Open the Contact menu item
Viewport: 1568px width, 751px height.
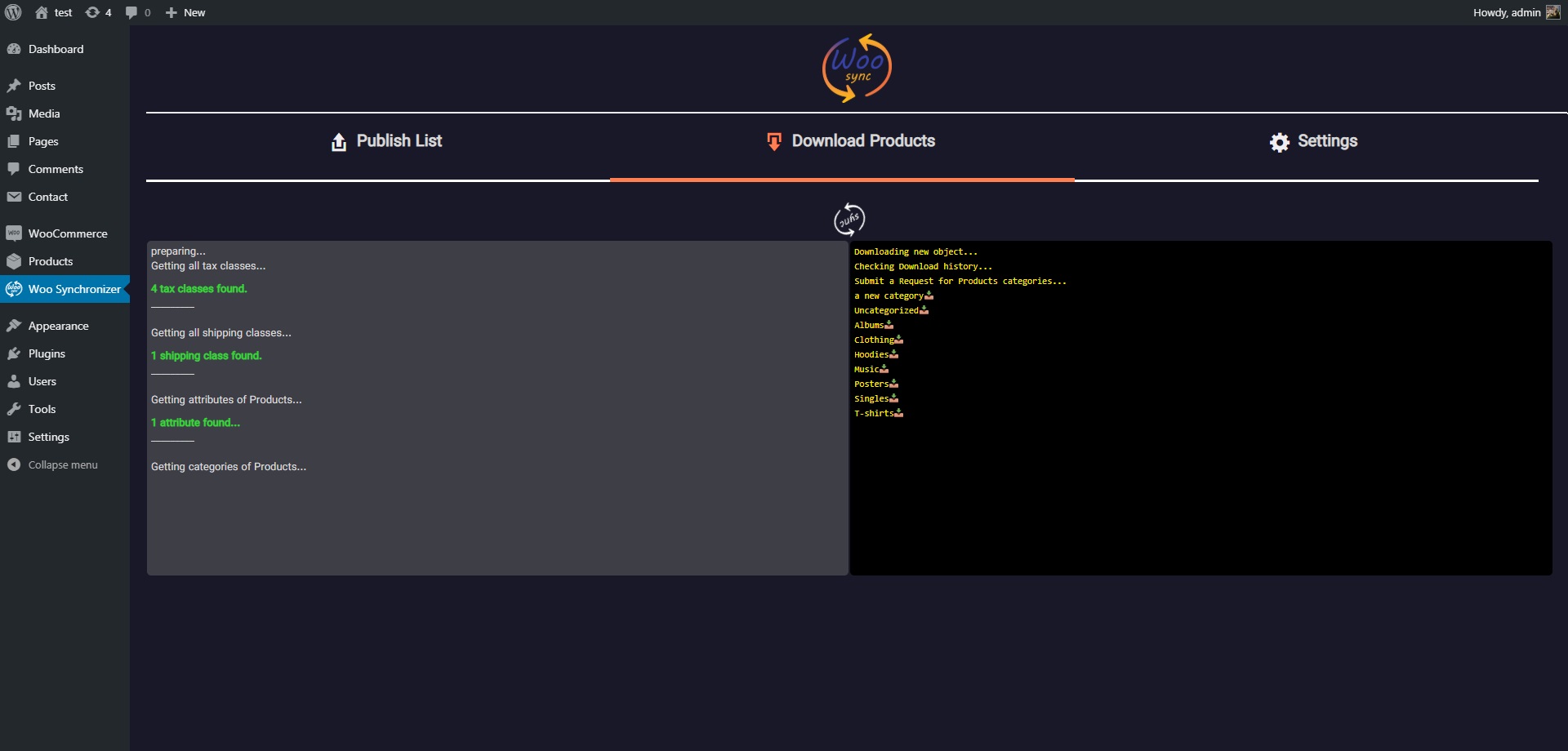click(x=65, y=197)
